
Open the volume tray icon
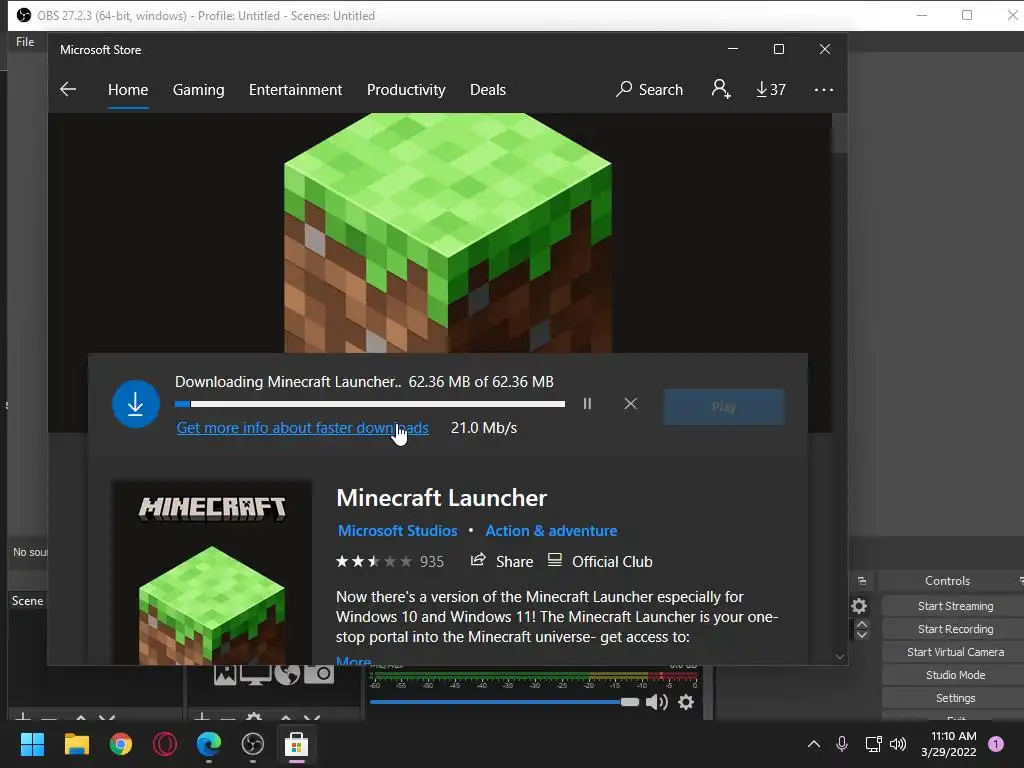[898, 744]
